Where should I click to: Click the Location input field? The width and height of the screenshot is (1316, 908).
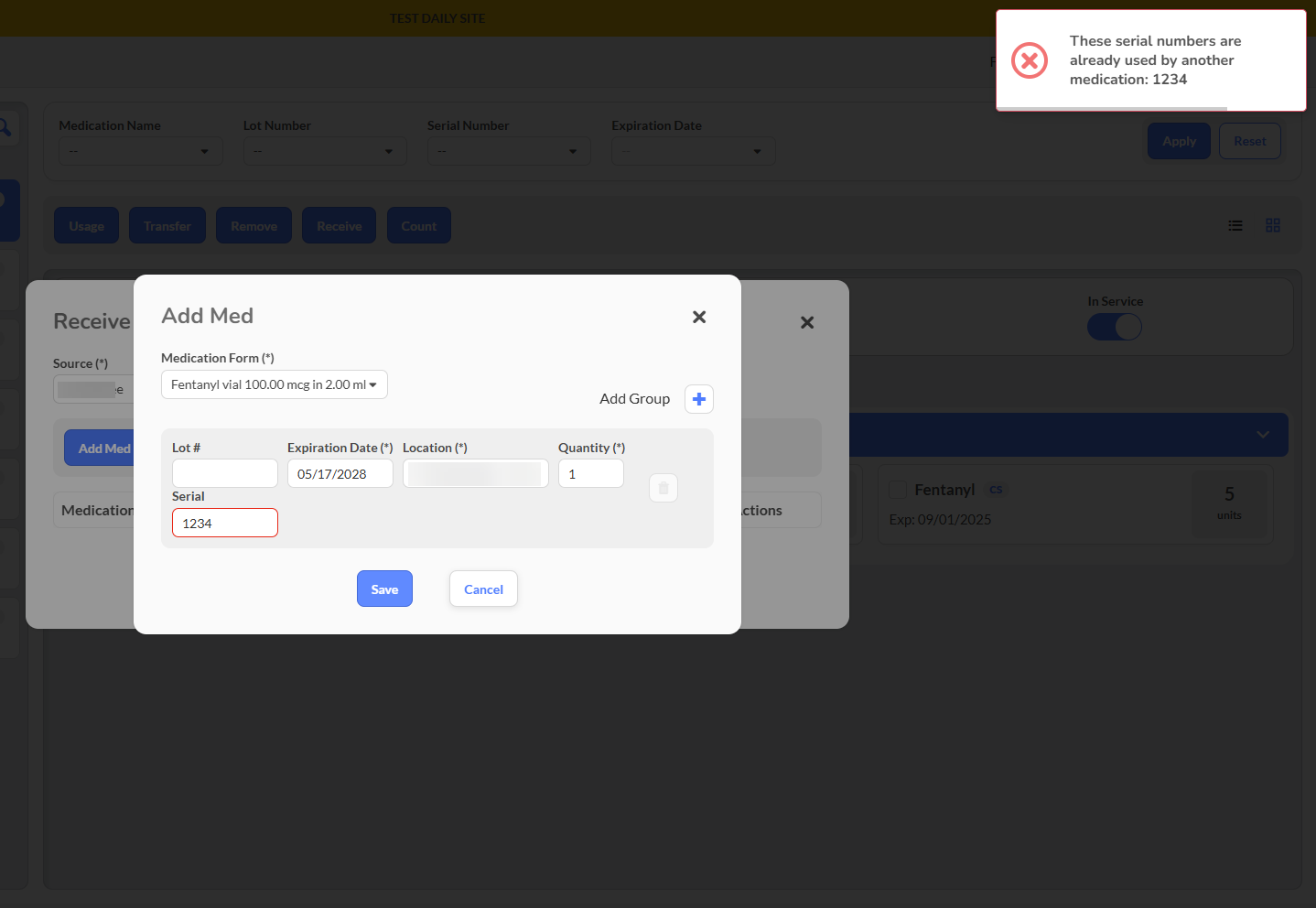pyautogui.click(x=476, y=473)
